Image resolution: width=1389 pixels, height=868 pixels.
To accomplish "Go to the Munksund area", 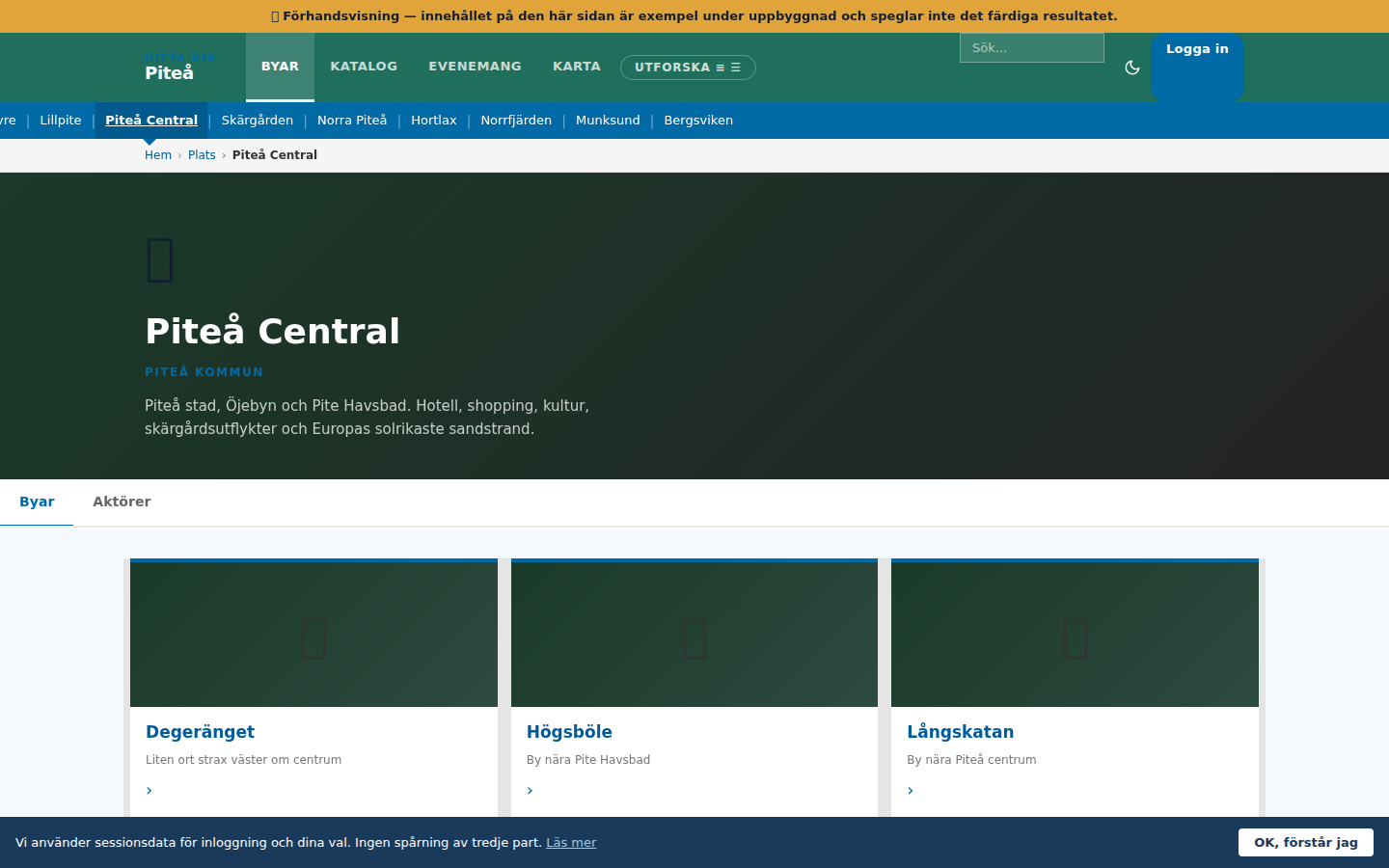I will (x=608, y=121).
